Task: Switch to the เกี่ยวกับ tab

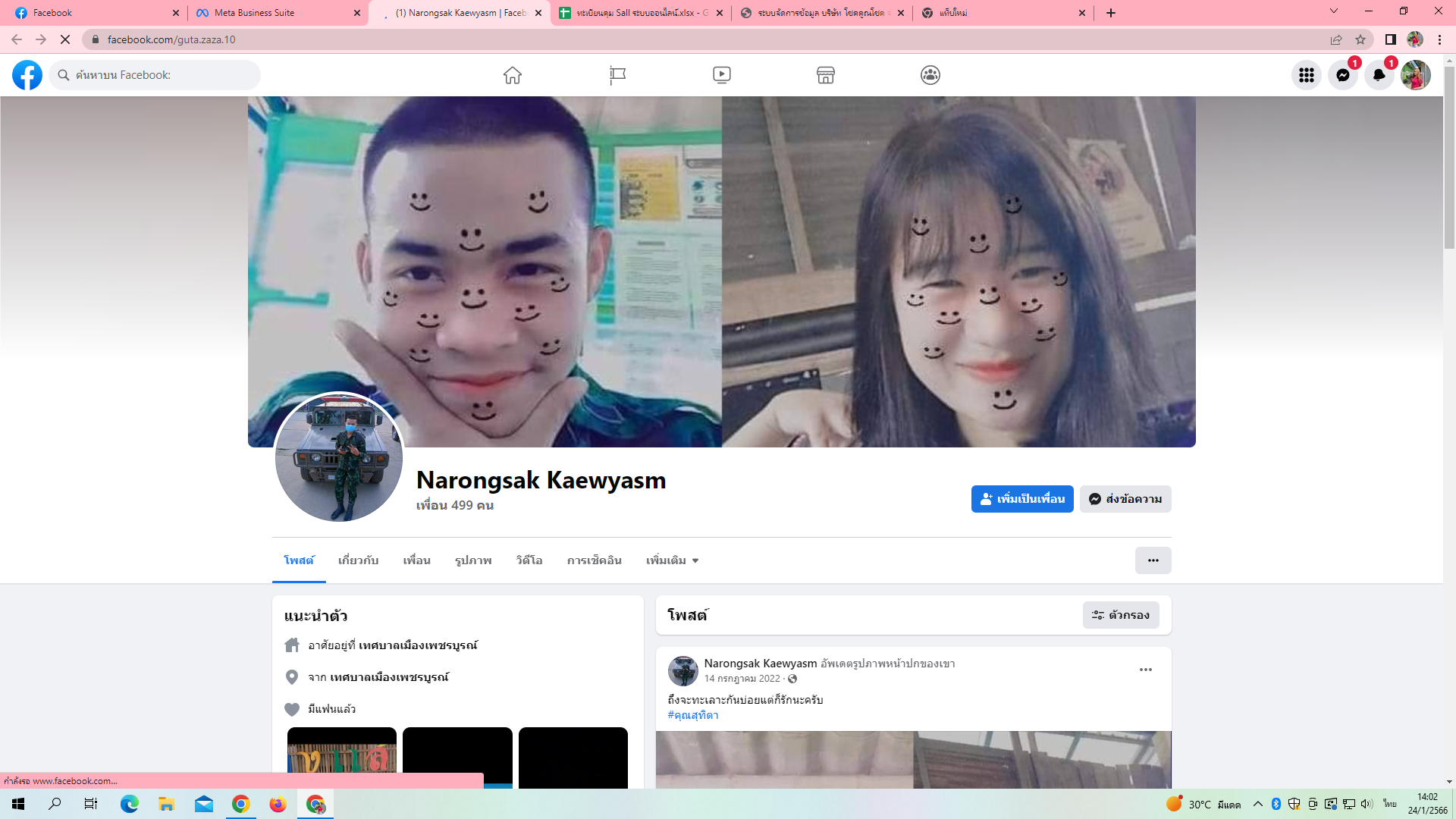Action: (x=358, y=560)
